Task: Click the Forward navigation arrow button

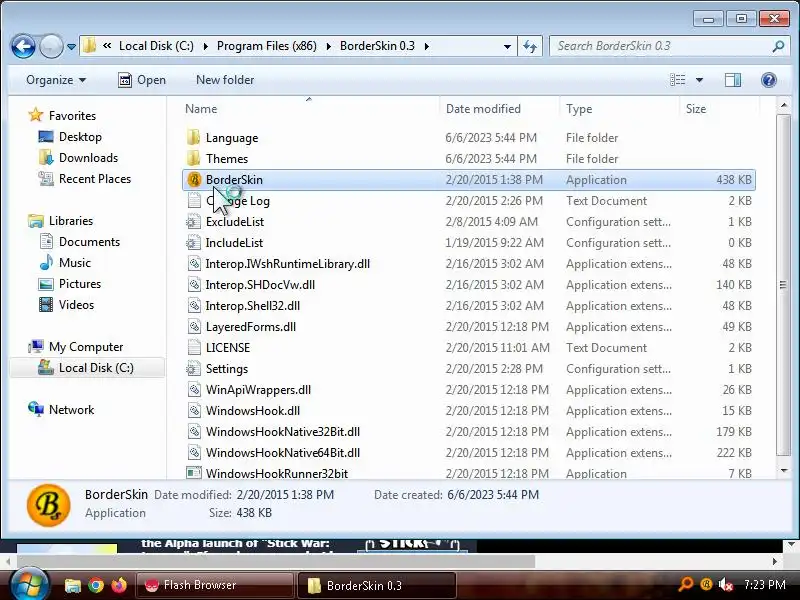Action: click(51, 46)
